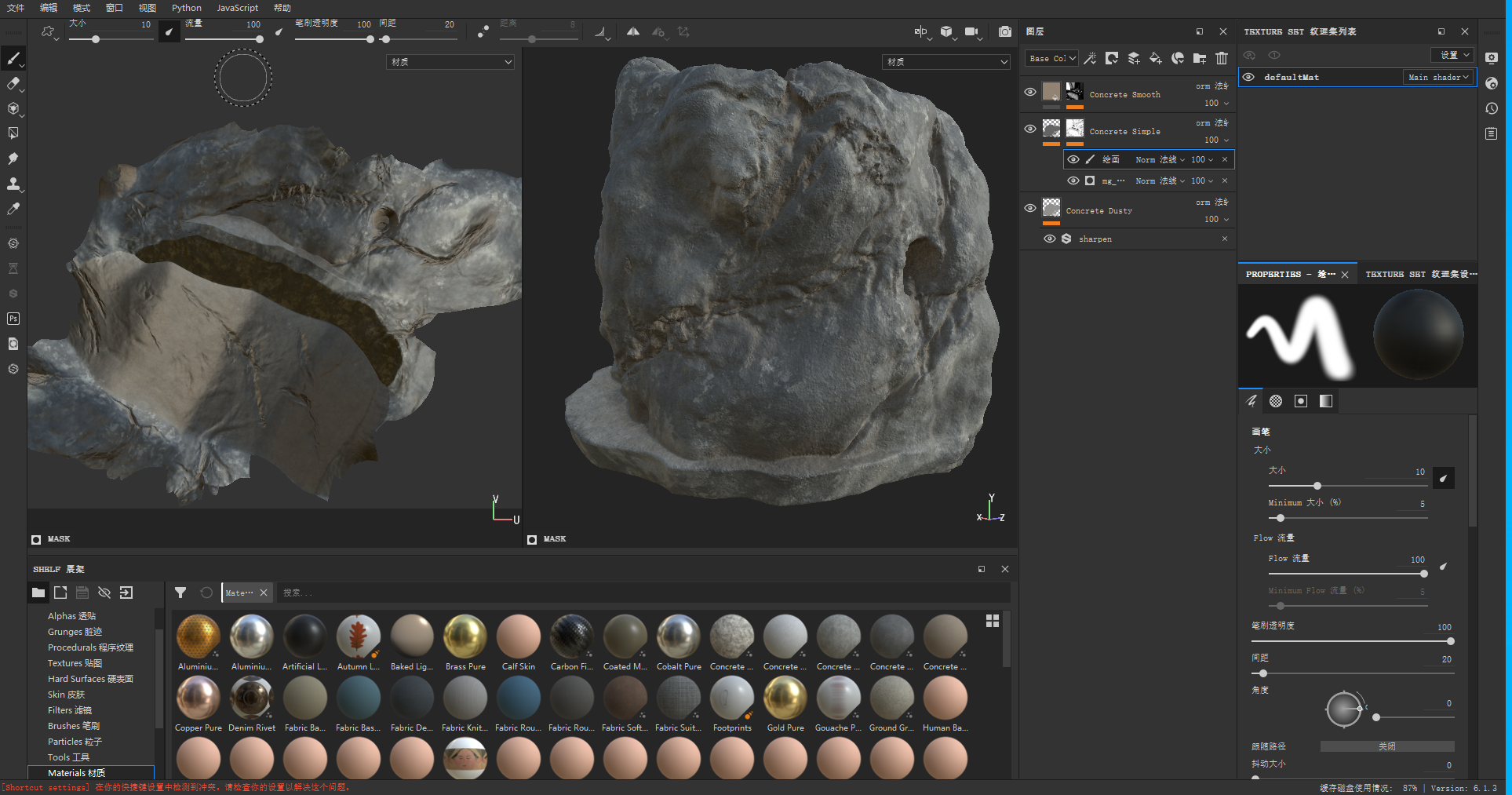The image size is (1512, 795).
Task: Hide the Concrete Smooth layer
Action: click(1030, 92)
